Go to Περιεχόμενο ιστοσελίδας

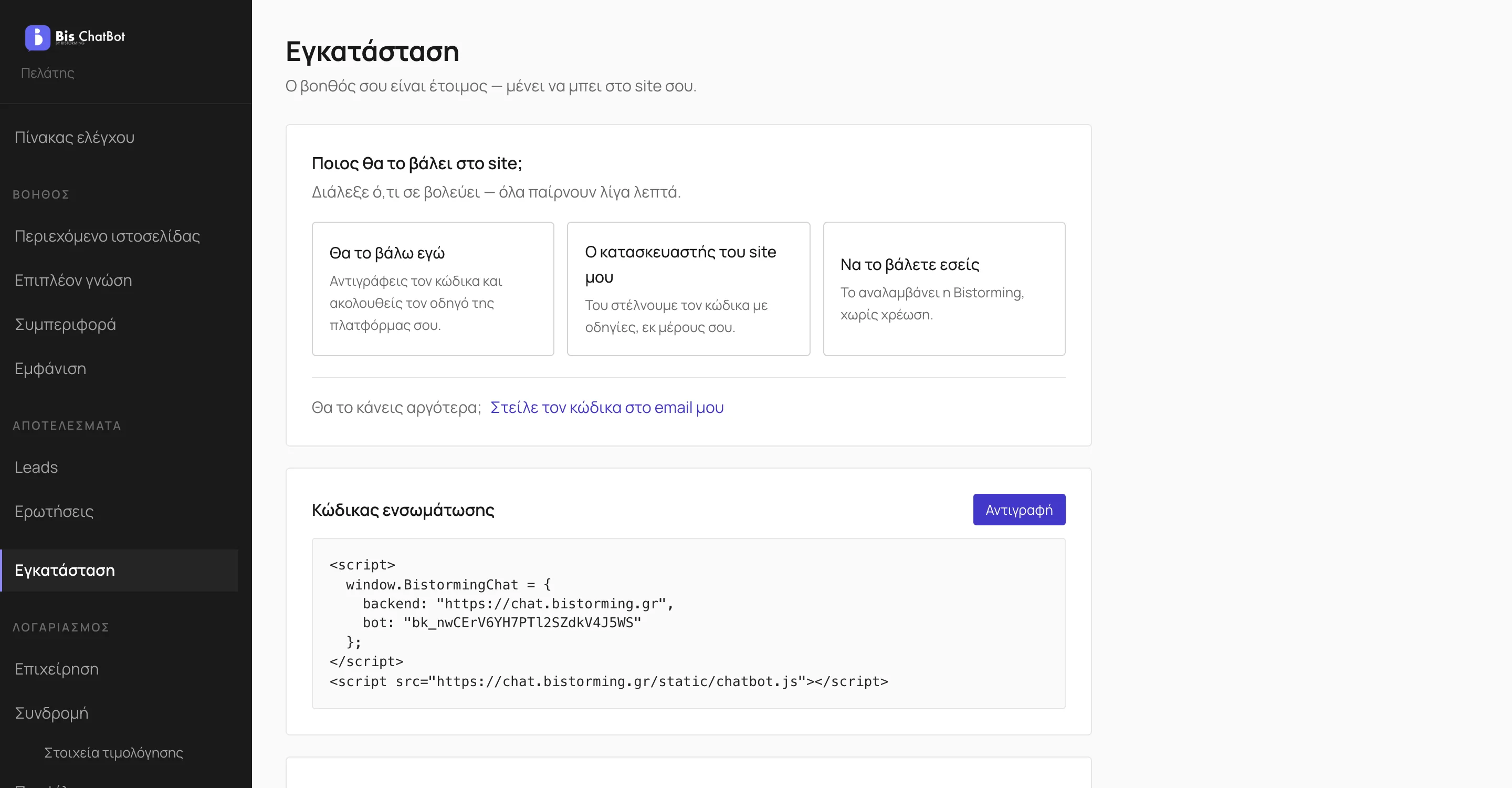coord(108,236)
